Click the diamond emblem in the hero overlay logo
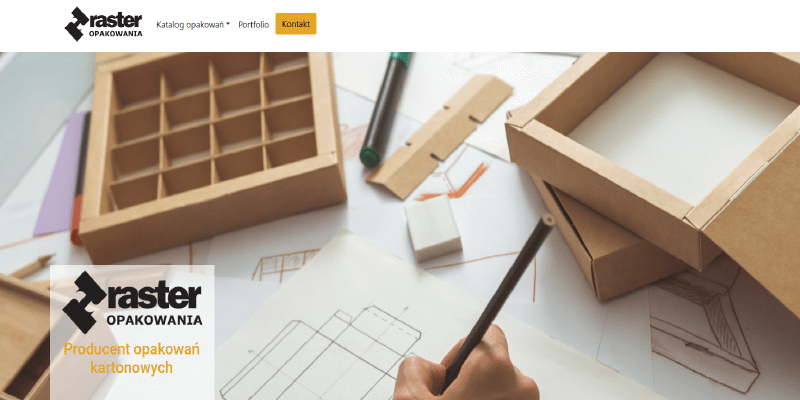 click(85, 302)
